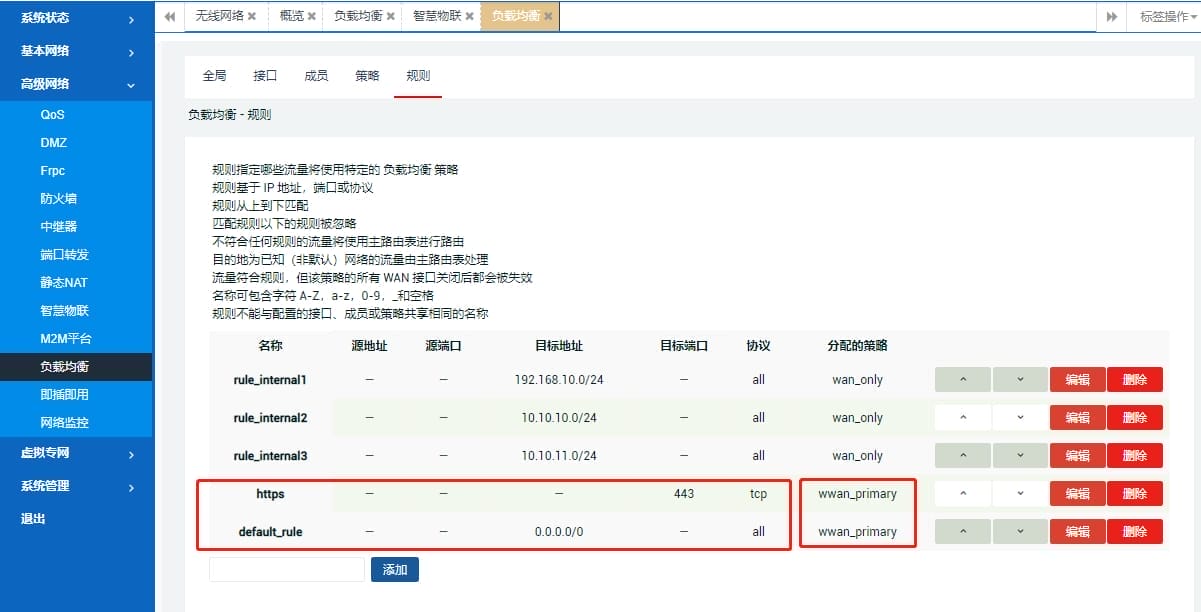
Task: Move default_rule down with the arrow icon
Action: tap(1019, 532)
